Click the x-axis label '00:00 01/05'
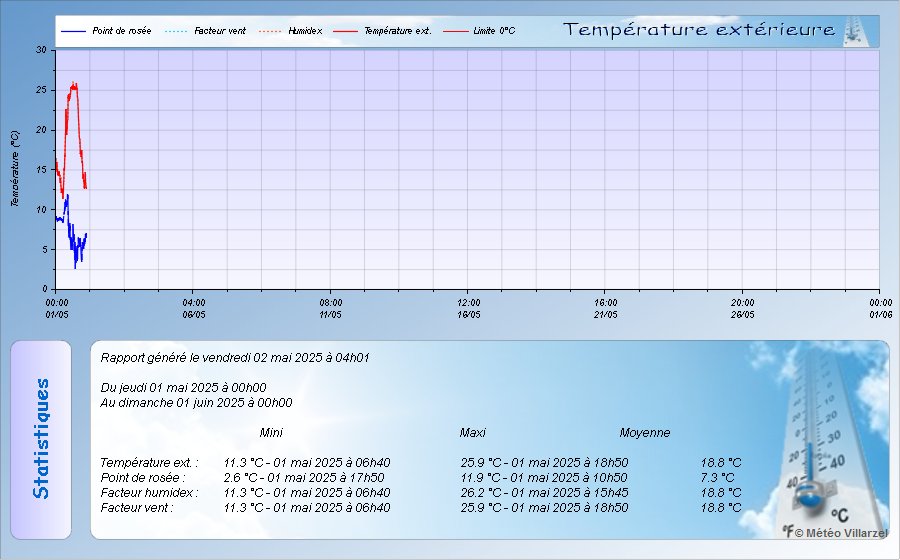This screenshot has width=900, height=560. 57,309
